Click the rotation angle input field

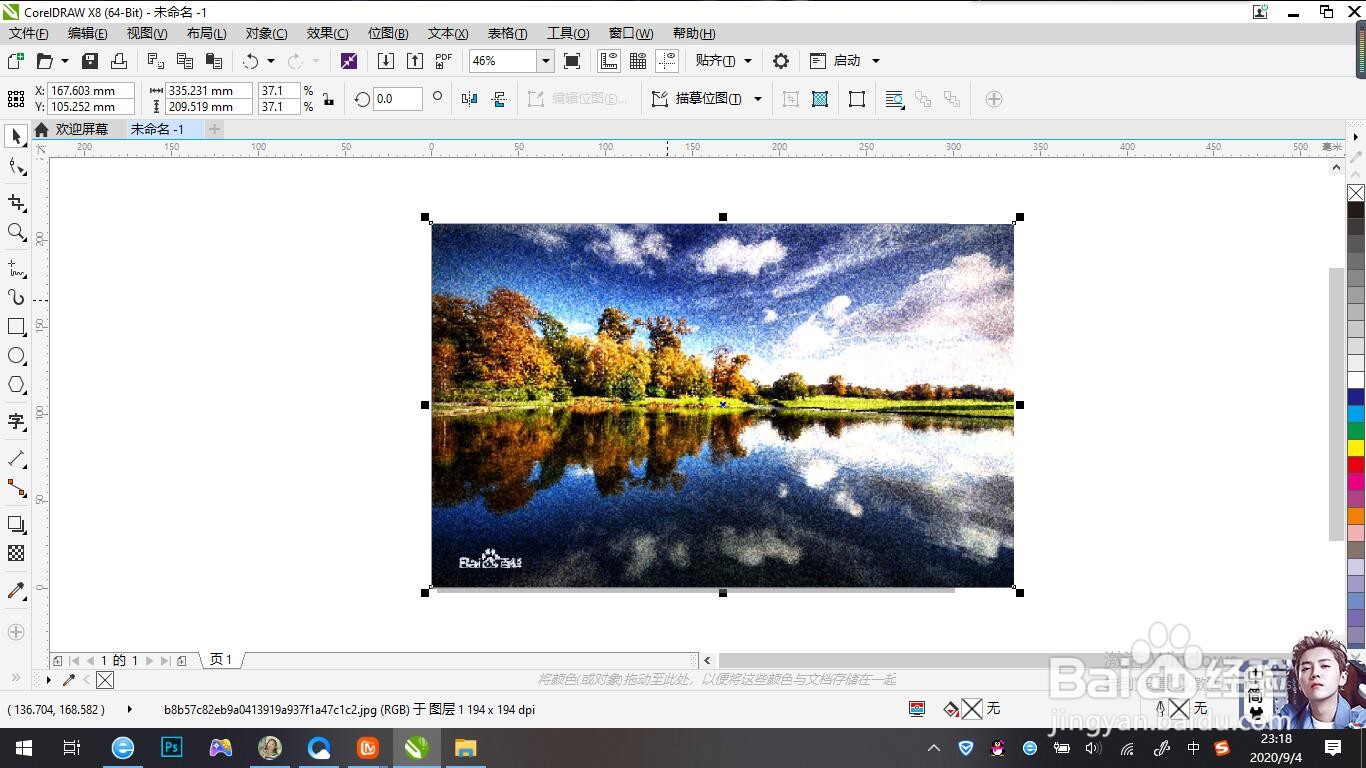click(397, 99)
